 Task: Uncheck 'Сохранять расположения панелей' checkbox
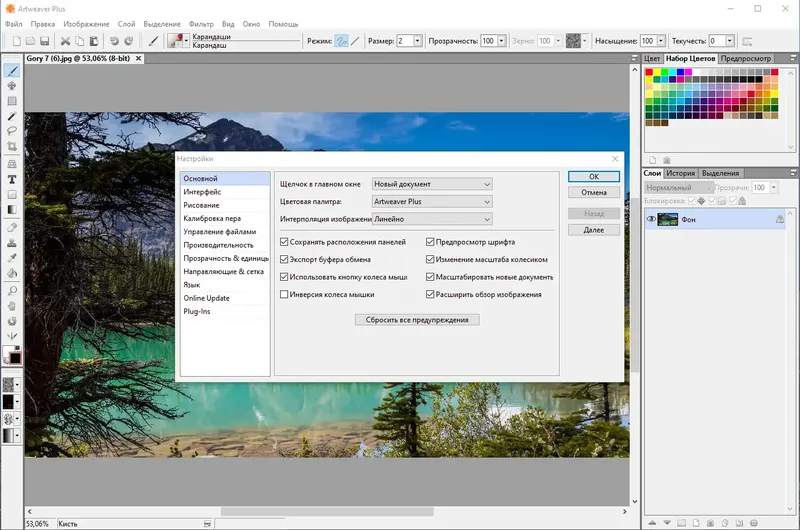click(x=284, y=242)
